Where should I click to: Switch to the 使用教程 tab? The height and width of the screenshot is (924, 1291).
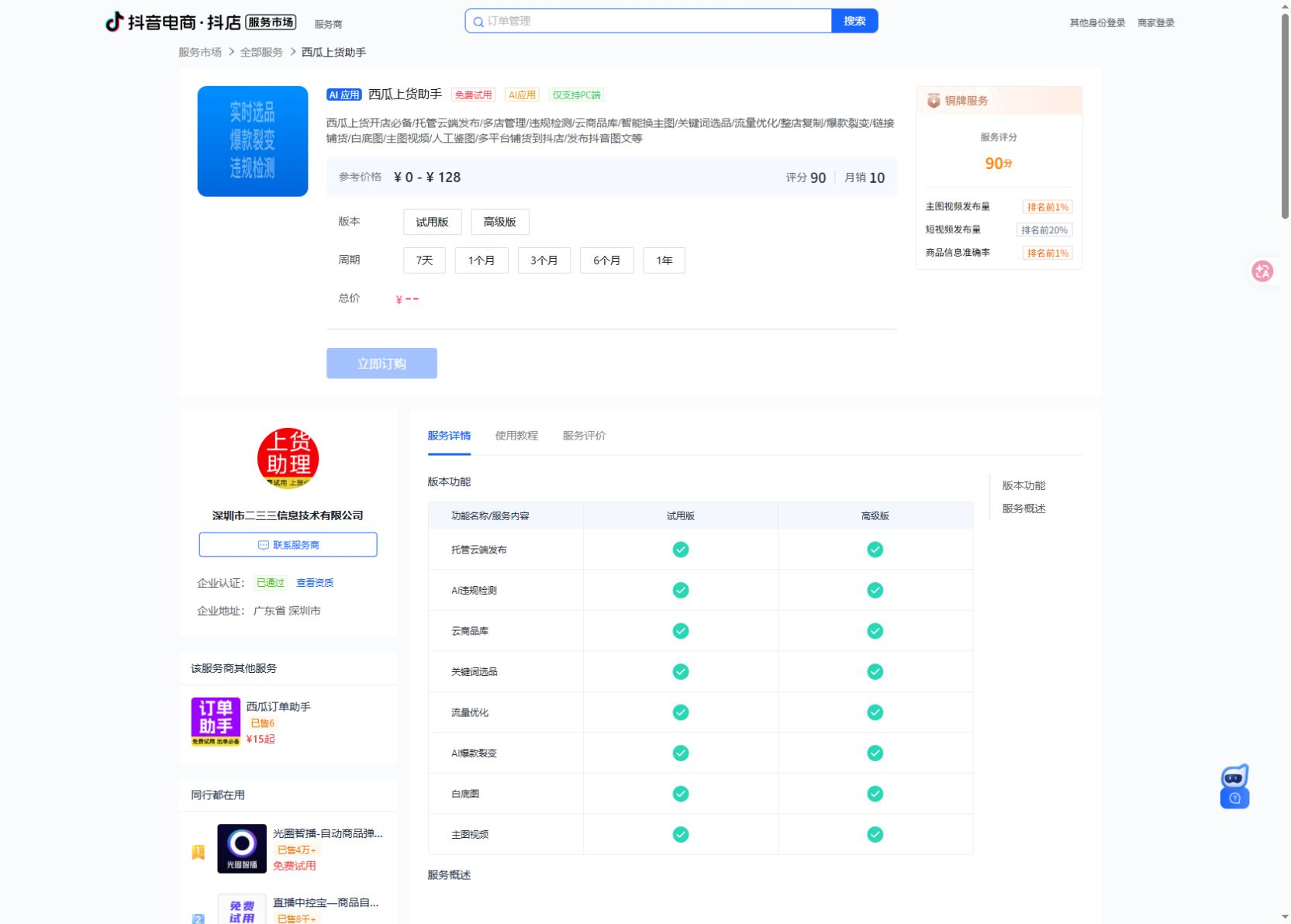[x=516, y=436]
